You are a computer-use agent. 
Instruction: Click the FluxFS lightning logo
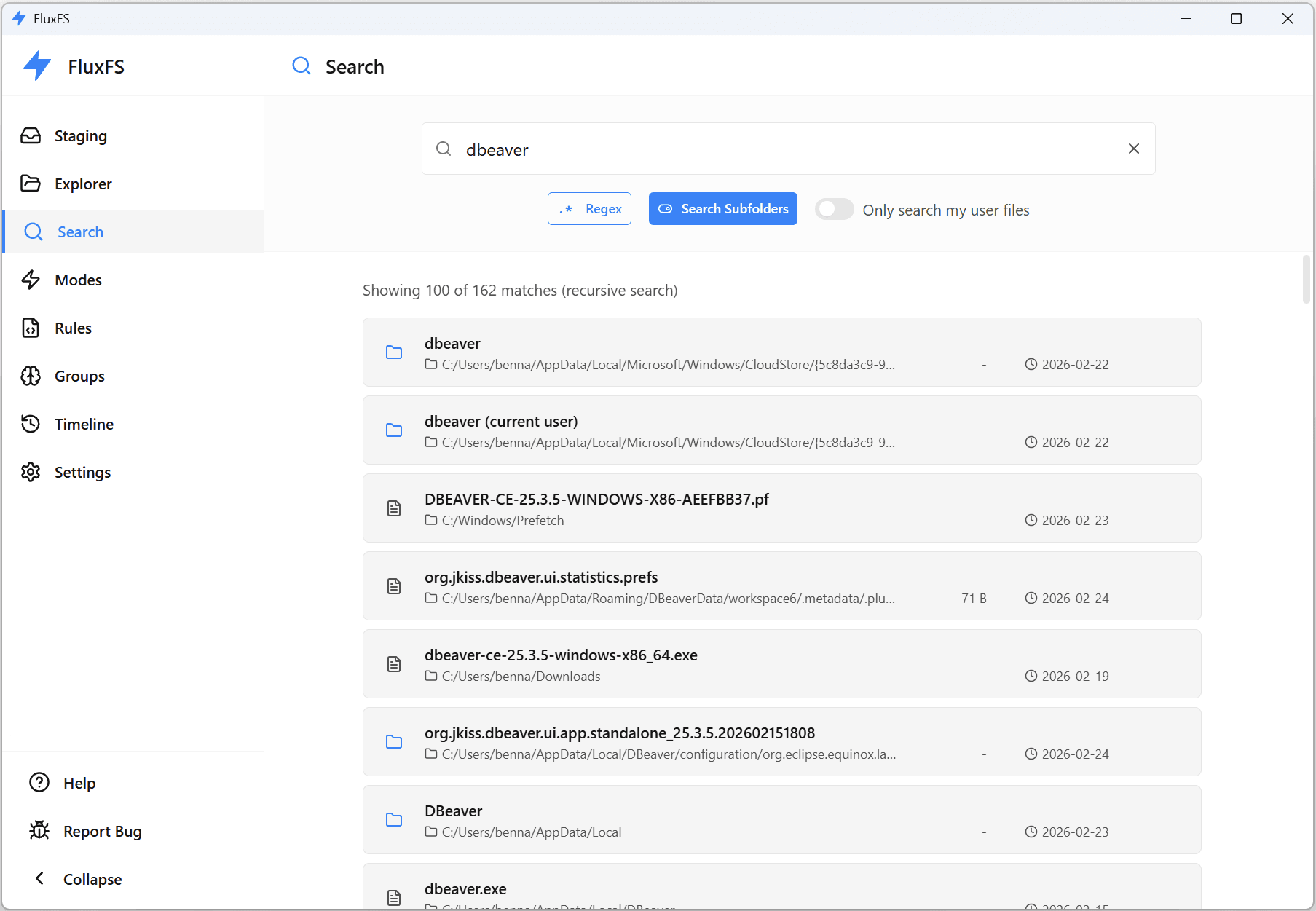(x=36, y=66)
